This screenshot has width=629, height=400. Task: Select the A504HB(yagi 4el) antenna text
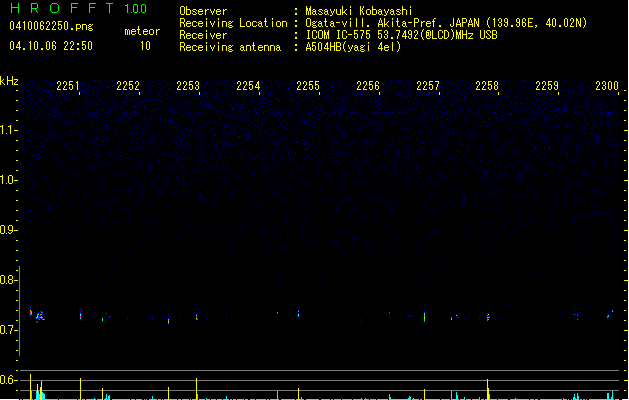(x=353, y=47)
